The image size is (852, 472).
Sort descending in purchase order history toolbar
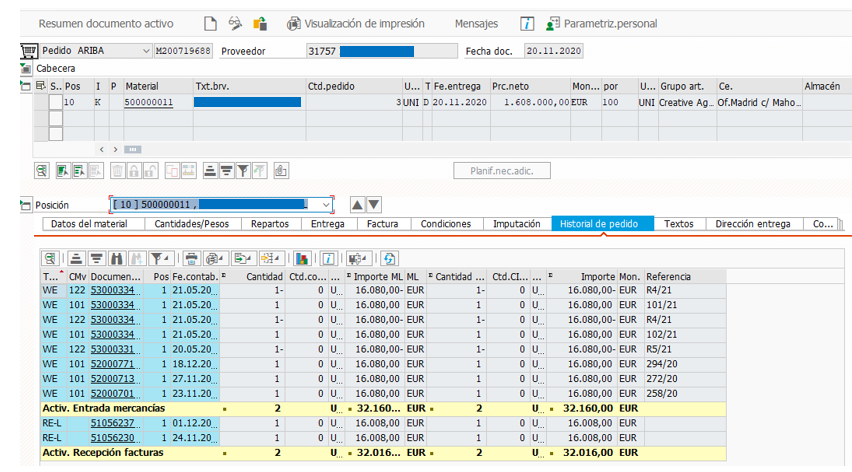[96, 259]
